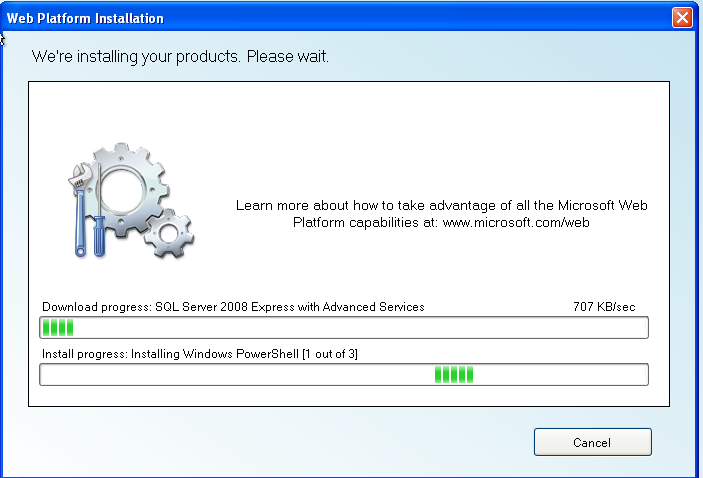The image size is (703, 478).
Task: Click the Cancel button
Action: 592,442
